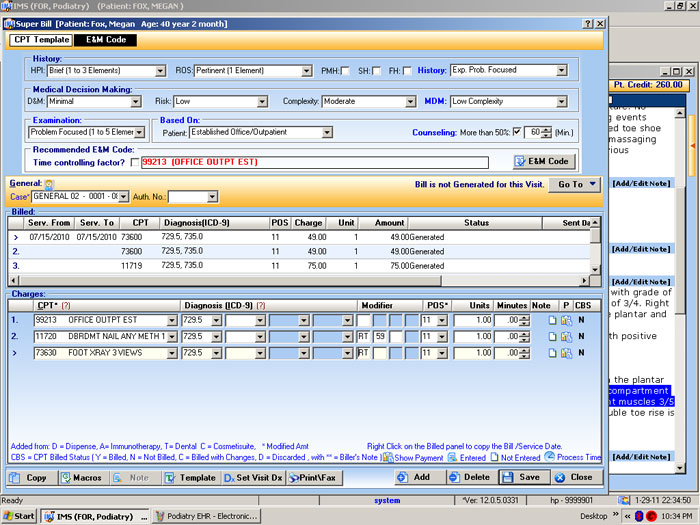Open note icon for 11720 charge row
Image resolution: width=700 pixels, height=525 pixels.
click(552, 337)
